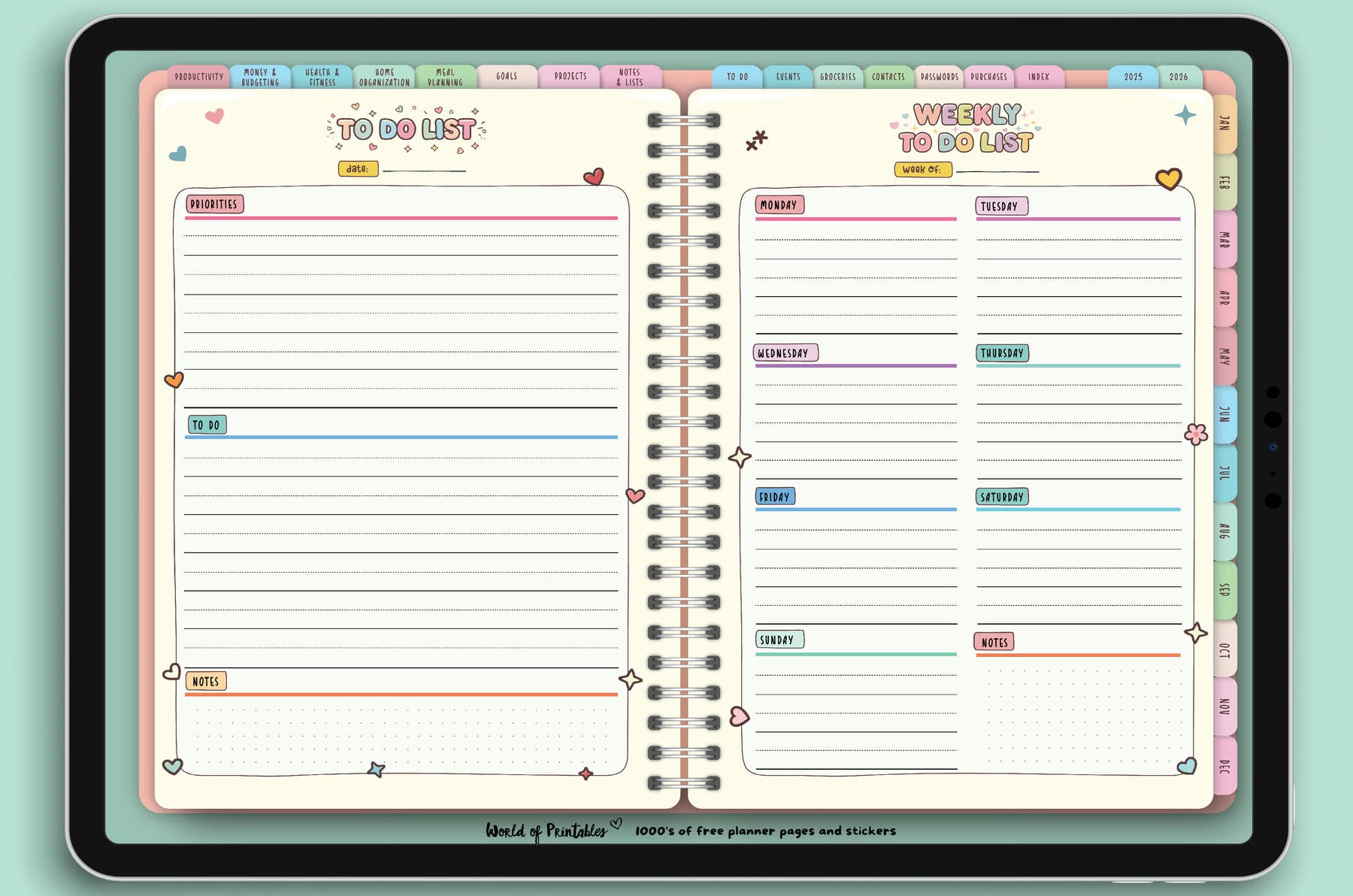Go to the Groceries section tab

(837, 77)
